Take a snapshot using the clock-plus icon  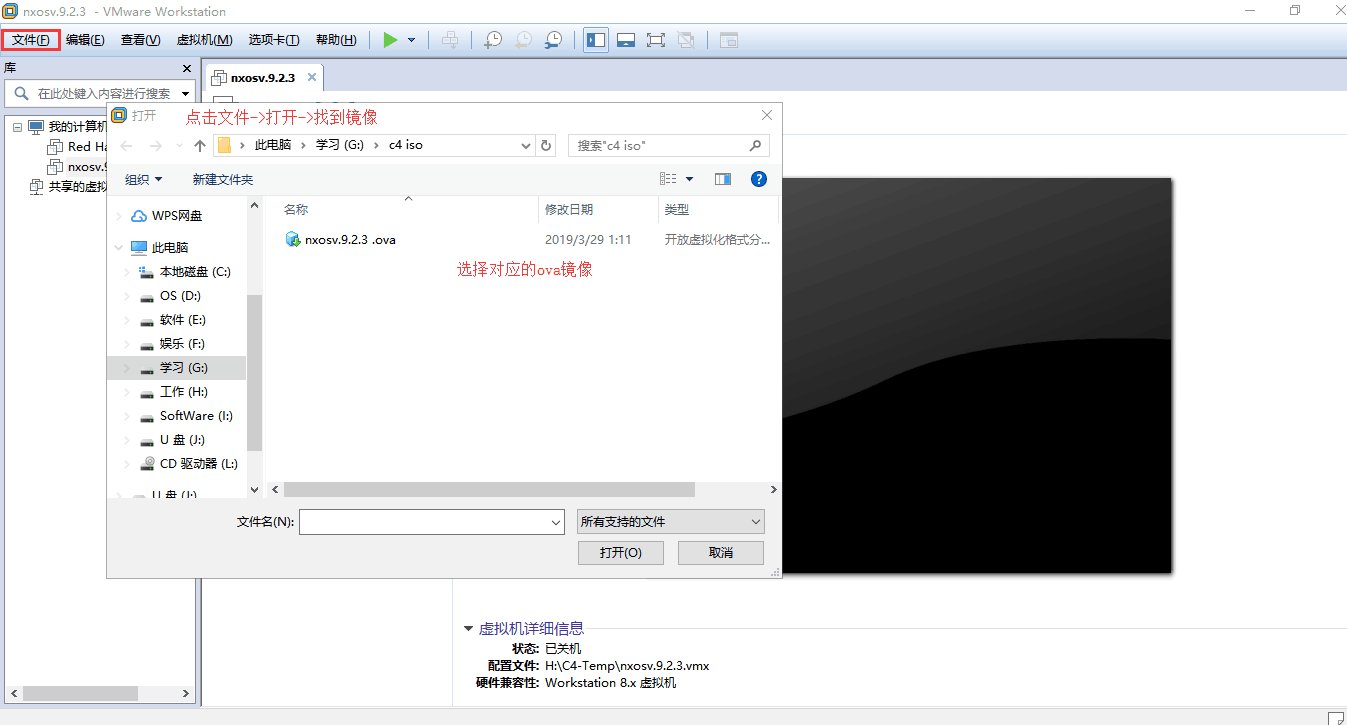(x=493, y=40)
